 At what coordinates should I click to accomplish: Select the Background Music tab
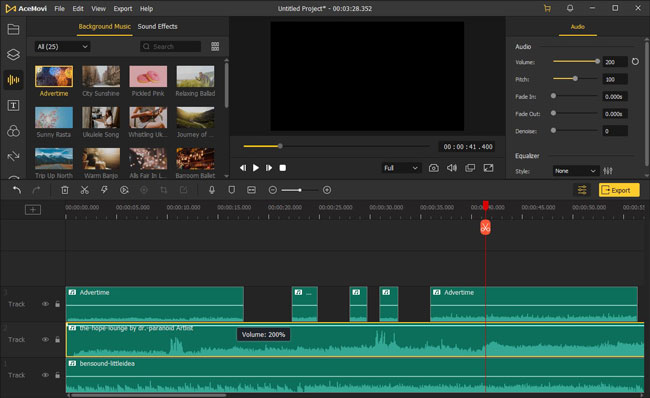click(x=104, y=27)
